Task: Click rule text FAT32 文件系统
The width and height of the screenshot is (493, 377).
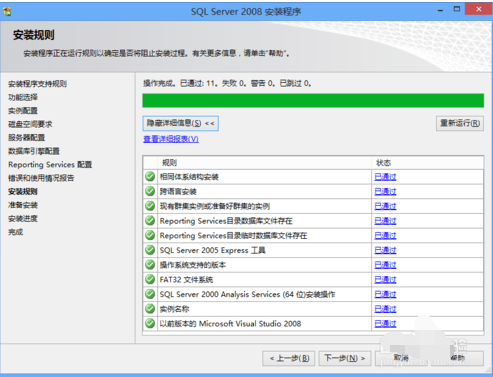Action: pos(186,280)
